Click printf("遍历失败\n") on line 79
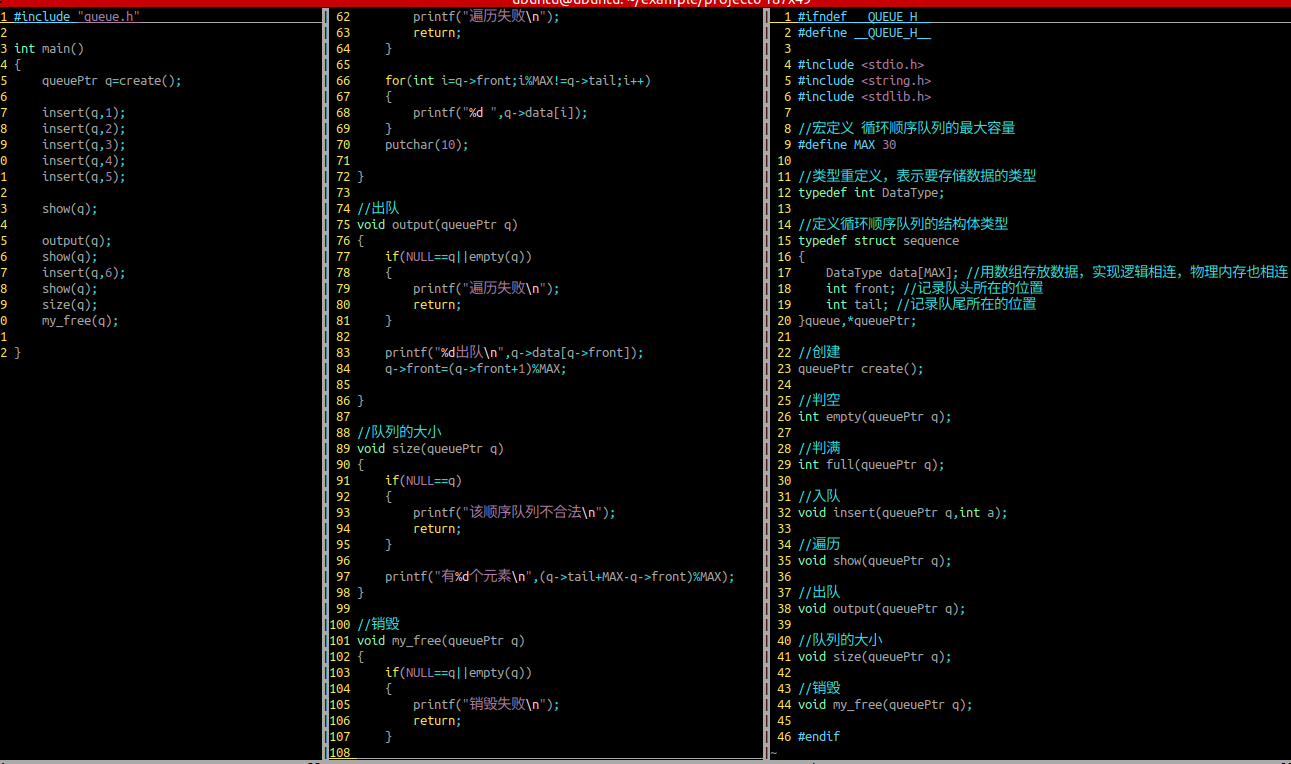1291x764 pixels. [x=486, y=289]
